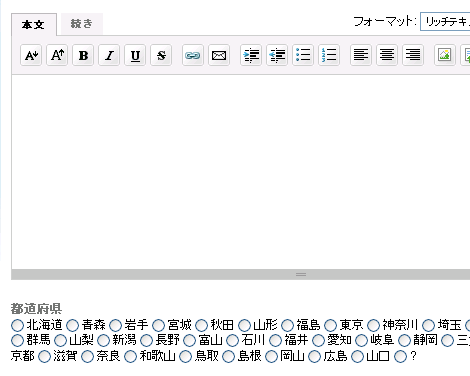Insert a bulleted list

(303, 55)
